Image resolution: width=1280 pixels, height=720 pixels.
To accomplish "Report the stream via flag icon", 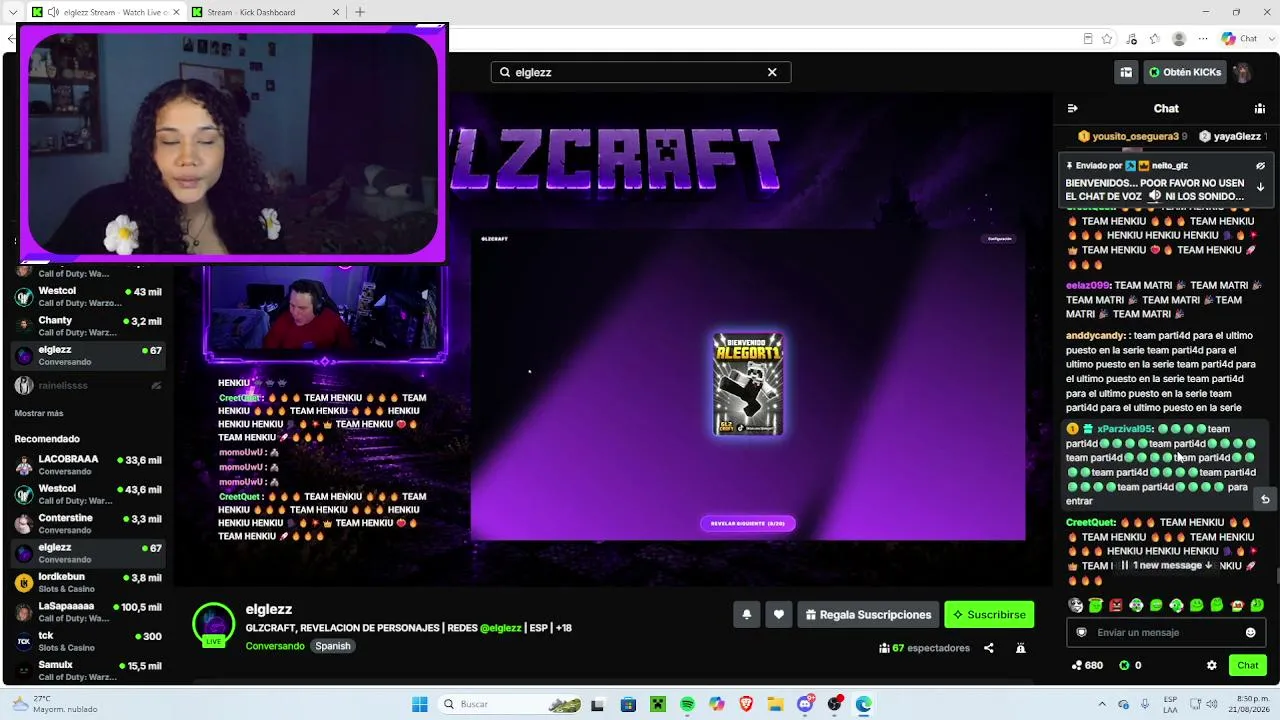I will pyautogui.click(x=1020, y=648).
